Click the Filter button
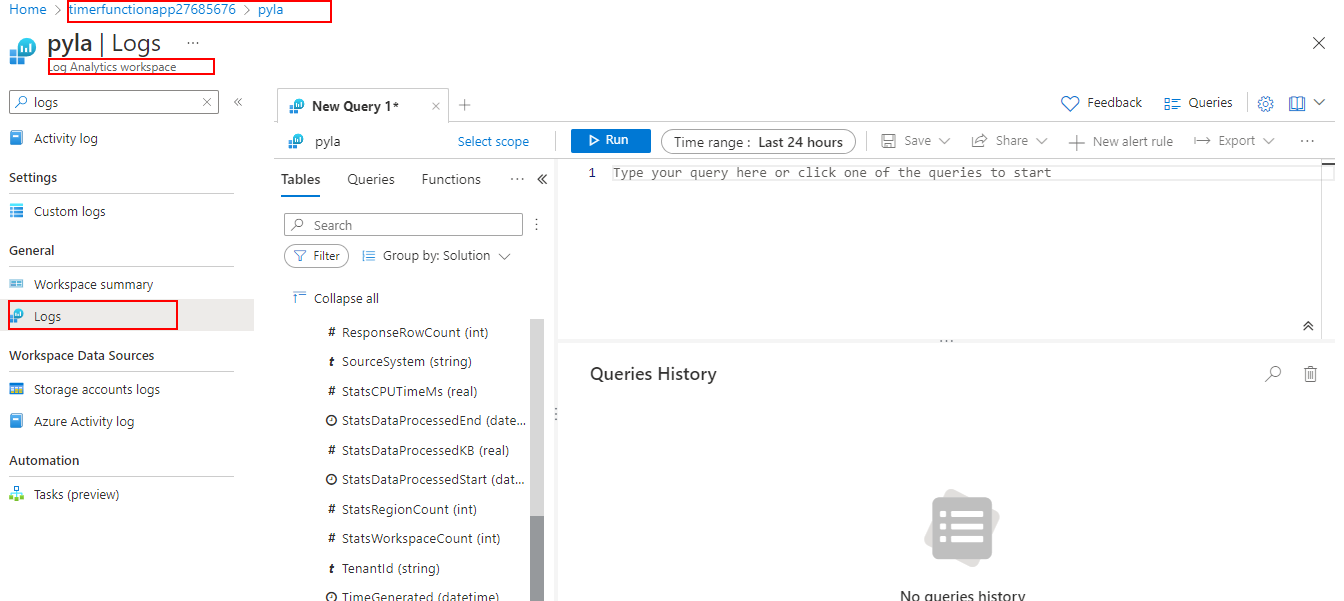 tap(317, 256)
